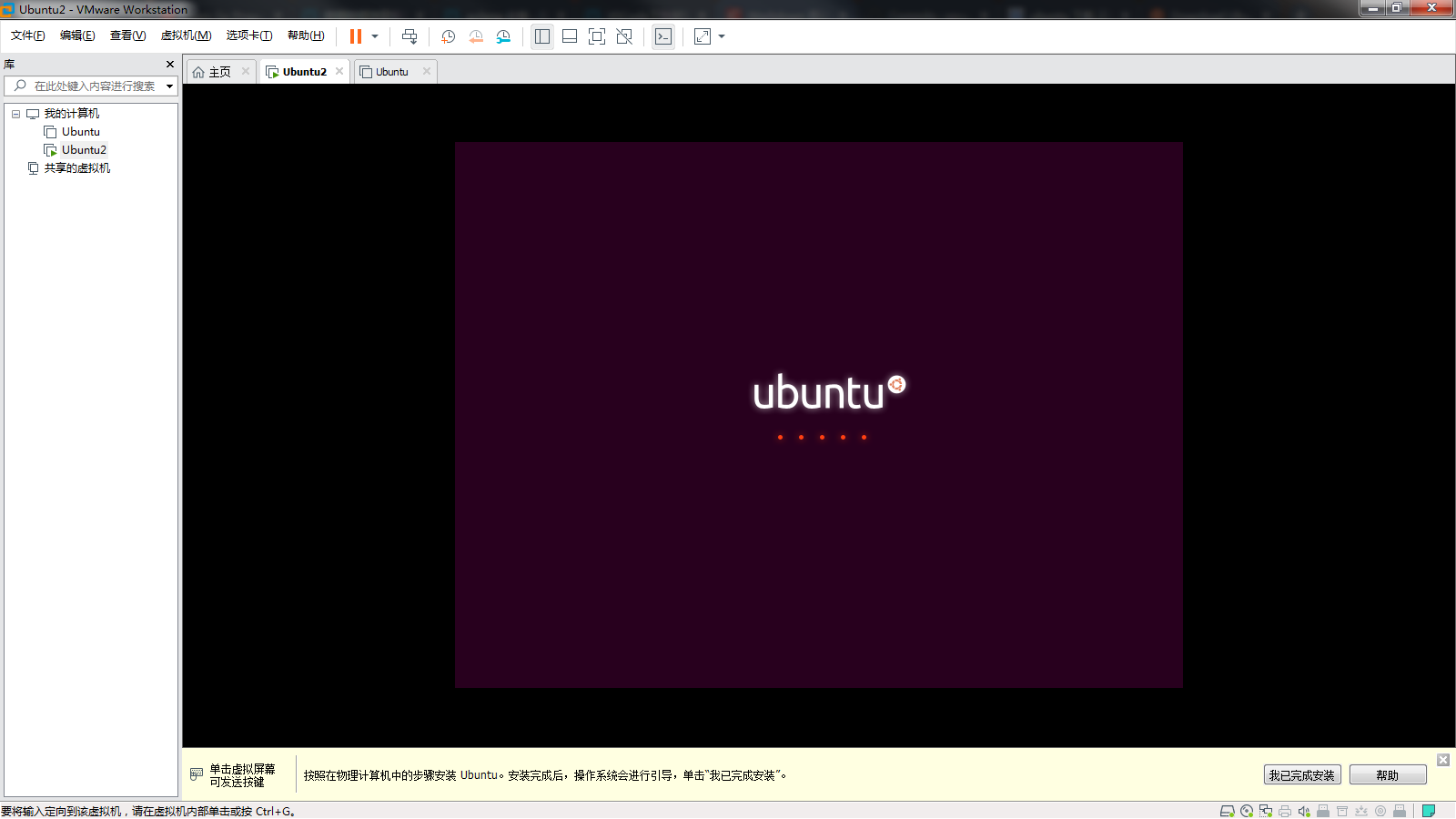Open the 文件(F) menu
1456x819 pixels.
click(28, 35)
